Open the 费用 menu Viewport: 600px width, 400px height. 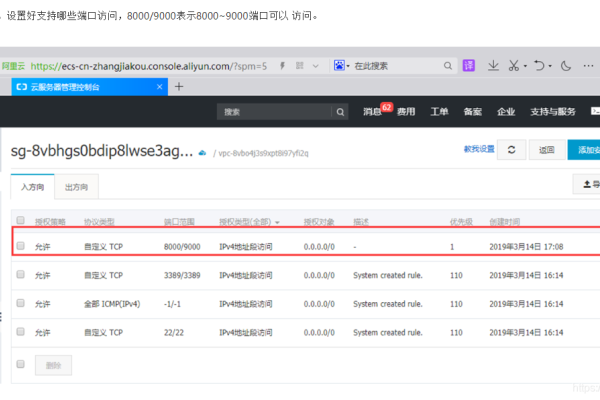[406, 111]
